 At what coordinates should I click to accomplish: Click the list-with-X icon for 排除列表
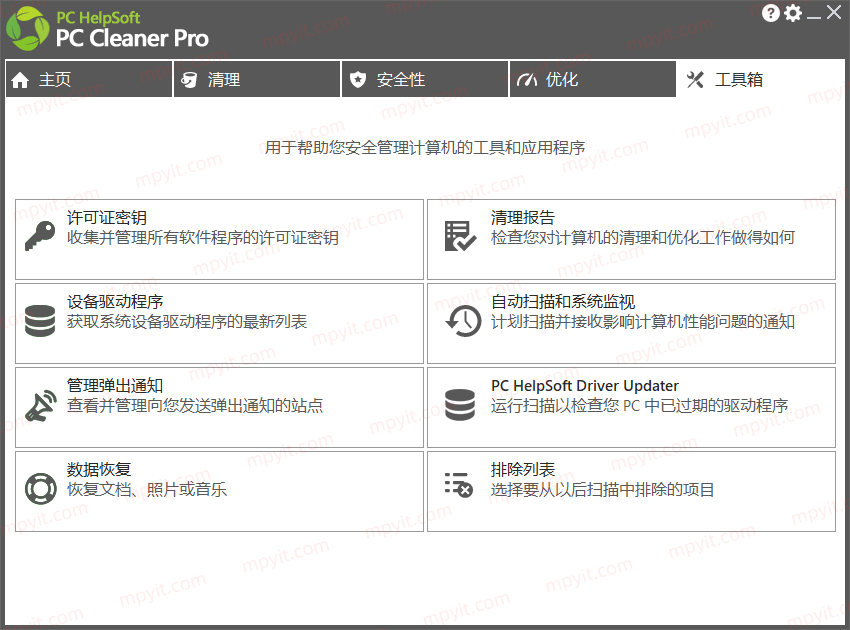tap(459, 484)
